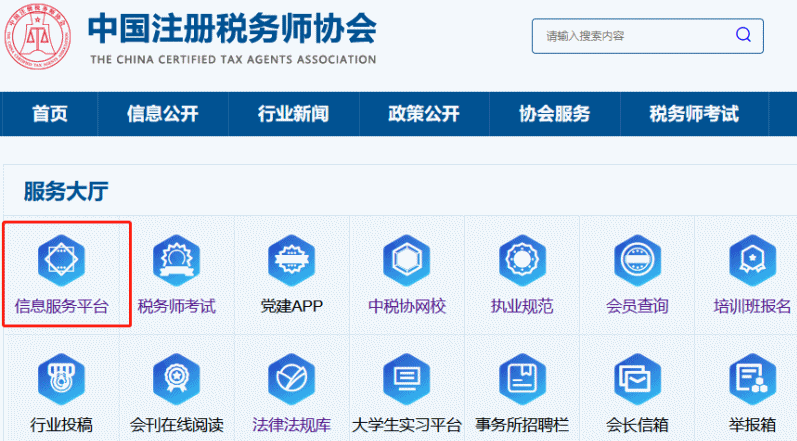This screenshot has height=441, width=797.
Task: Open the 信息服务平台 hexagon icon
Action: 62,260
